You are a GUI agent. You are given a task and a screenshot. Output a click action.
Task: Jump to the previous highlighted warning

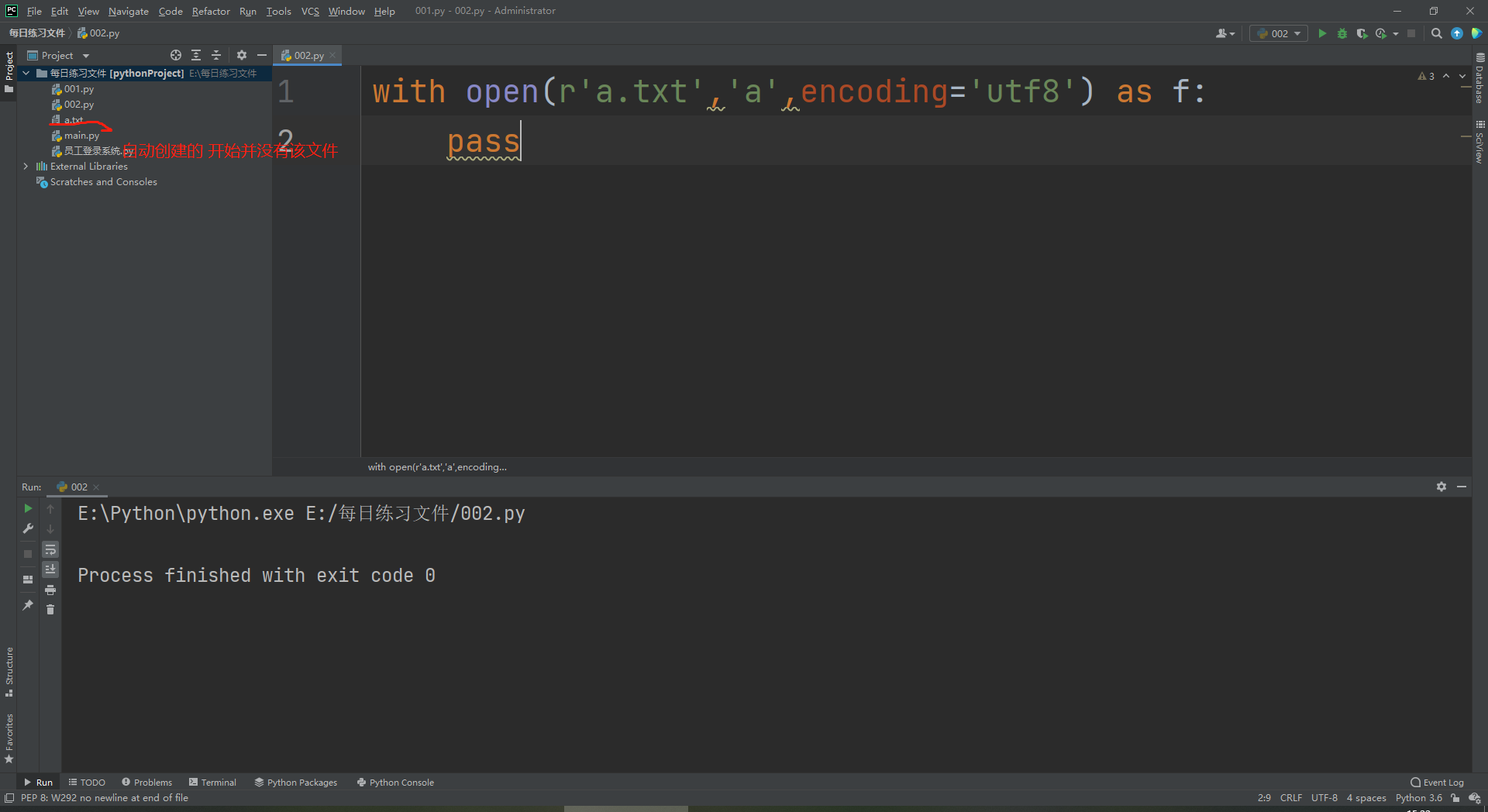pos(1446,76)
